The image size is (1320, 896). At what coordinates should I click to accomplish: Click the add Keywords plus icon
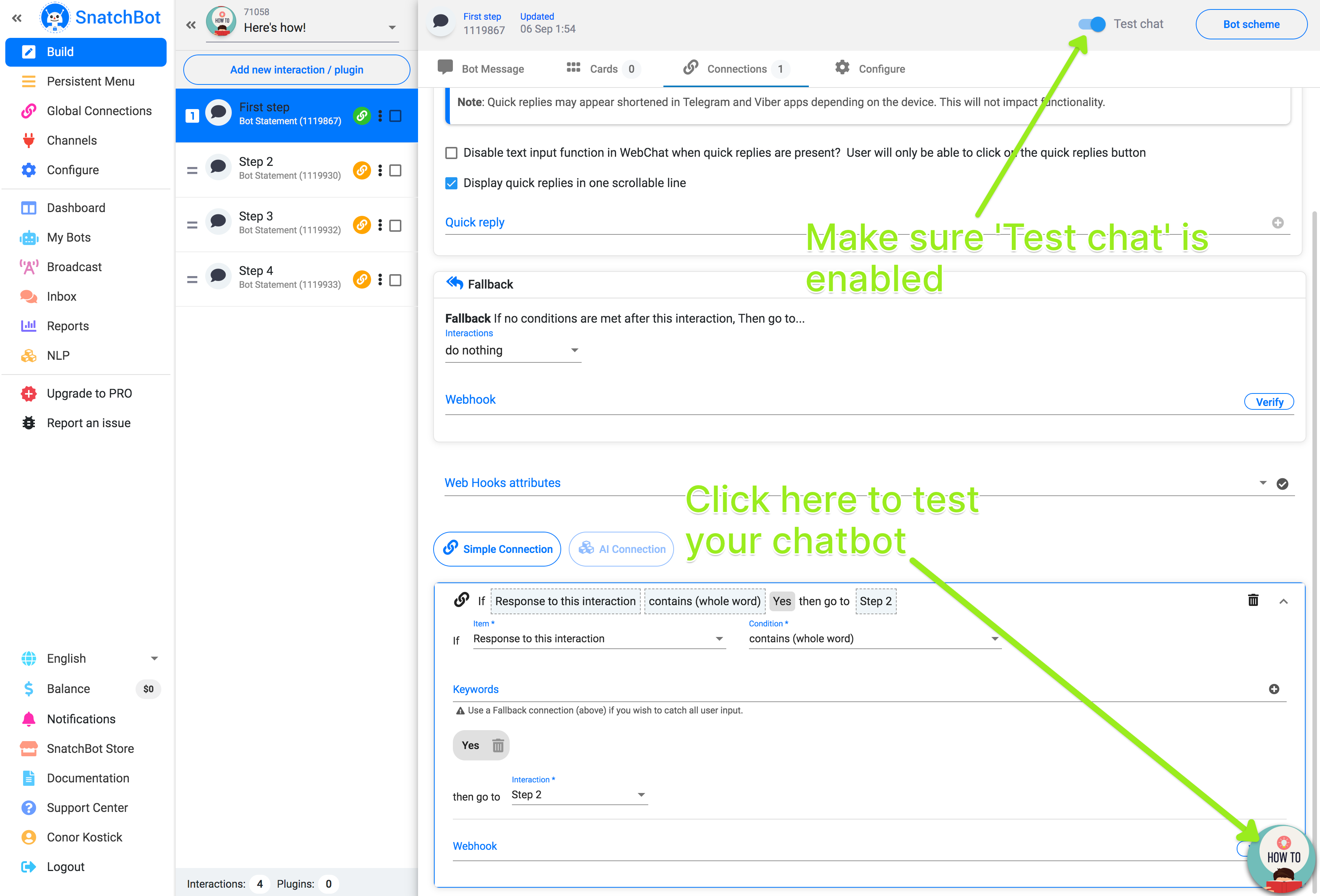click(x=1273, y=688)
